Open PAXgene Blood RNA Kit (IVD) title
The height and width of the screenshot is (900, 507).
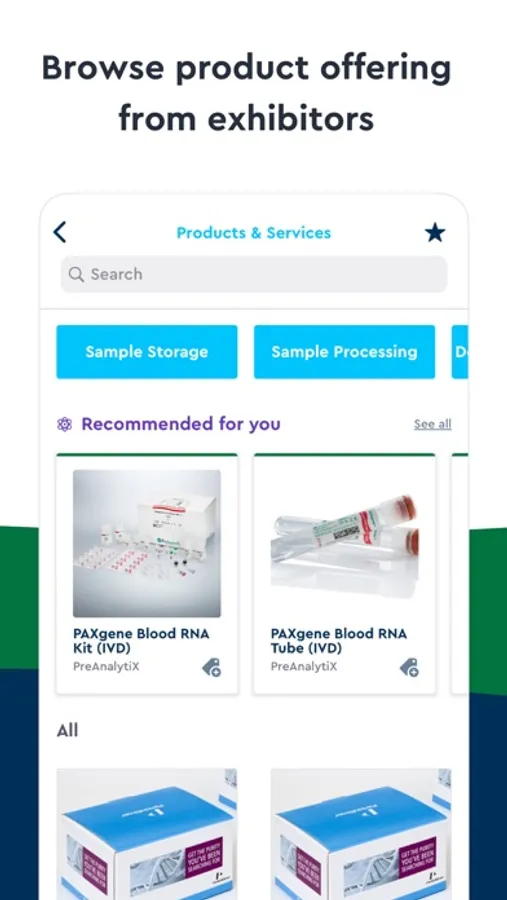pyautogui.click(x=141, y=641)
